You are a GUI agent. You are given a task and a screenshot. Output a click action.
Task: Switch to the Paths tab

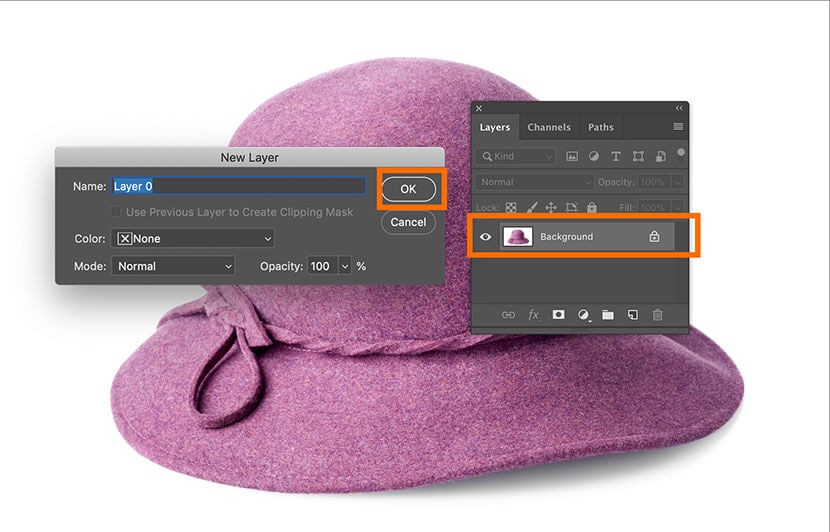point(600,127)
